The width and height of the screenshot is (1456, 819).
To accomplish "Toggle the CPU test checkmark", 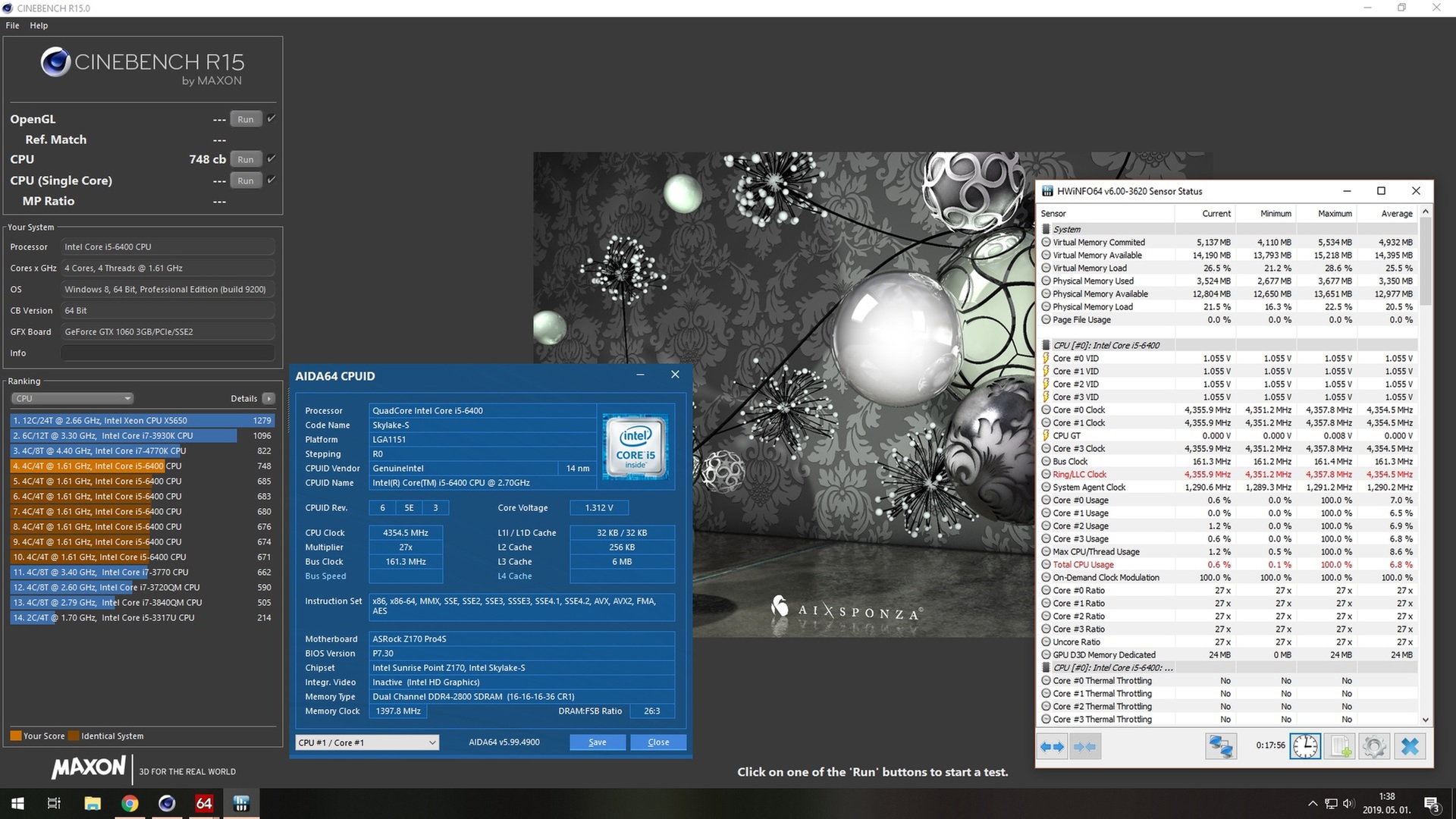I will [x=271, y=158].
